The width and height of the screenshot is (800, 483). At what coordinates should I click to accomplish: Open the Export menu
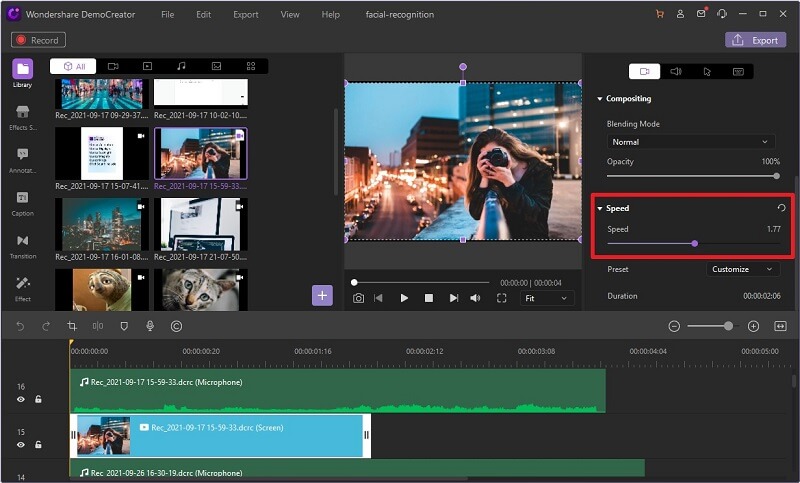click(244, 15)
